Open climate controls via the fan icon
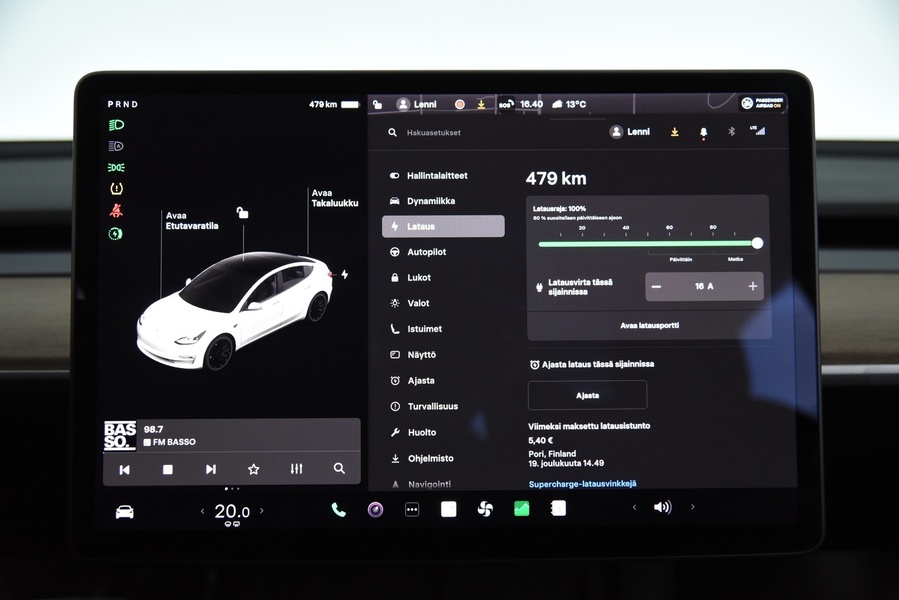Screen dimensions: 899x600 (x=486, y=508)
